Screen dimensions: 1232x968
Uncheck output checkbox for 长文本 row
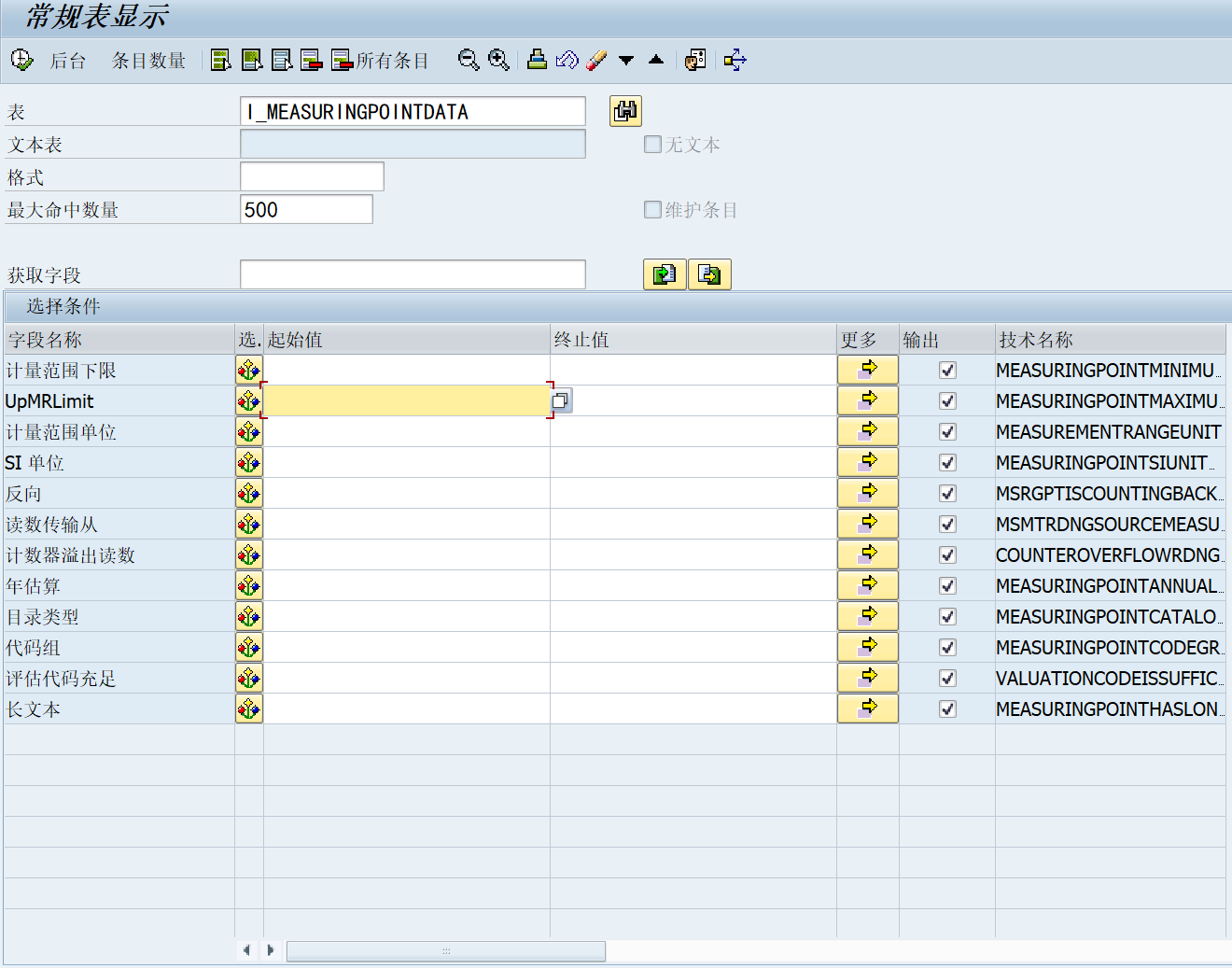pos(947,709)
